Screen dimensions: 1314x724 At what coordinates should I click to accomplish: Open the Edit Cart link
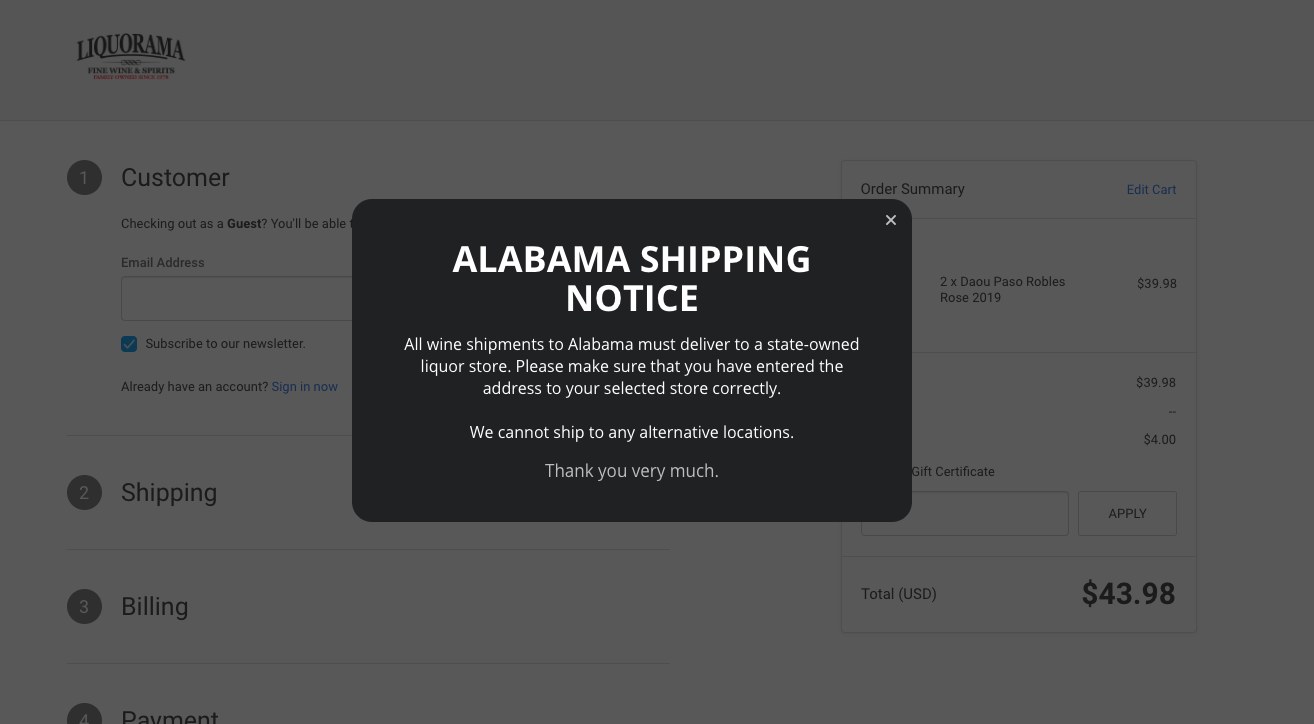coord(1151,190)
